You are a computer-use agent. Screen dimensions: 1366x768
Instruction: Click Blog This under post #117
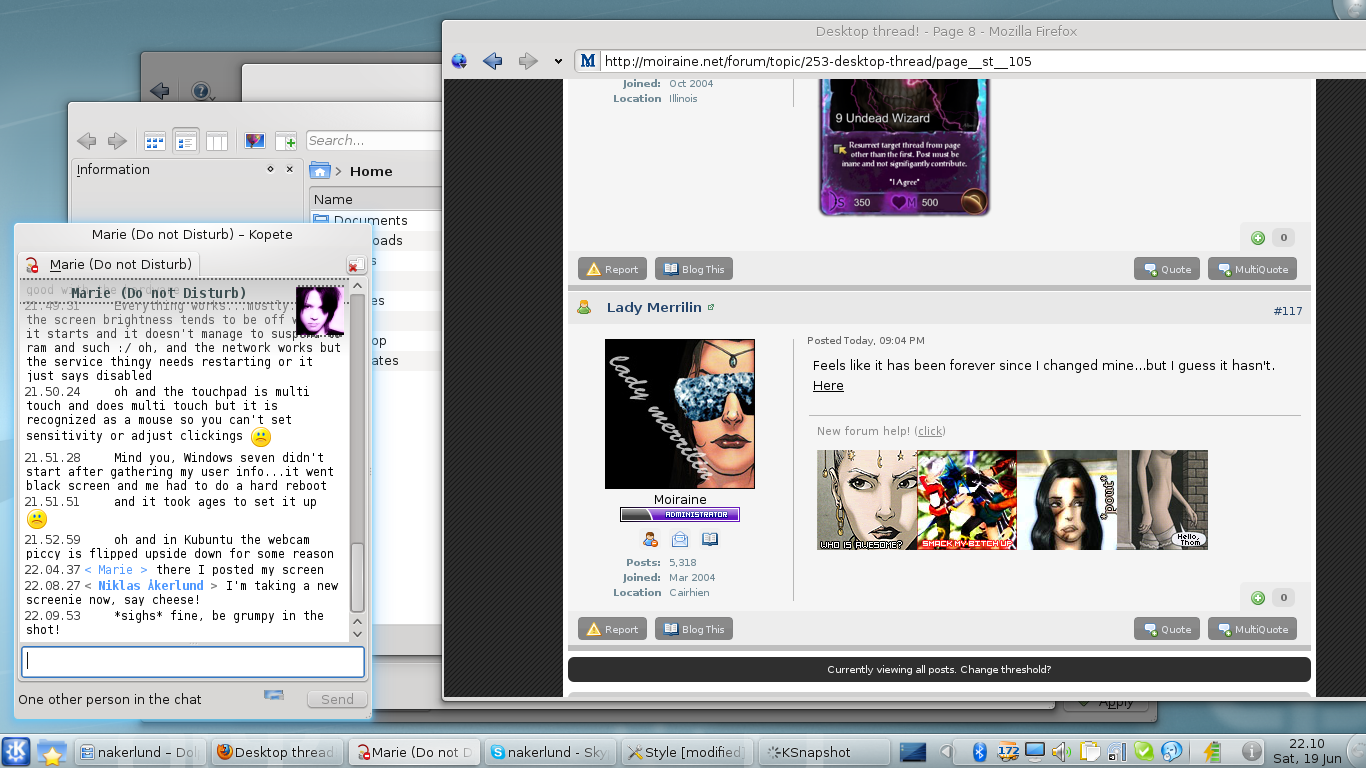tap(694, 629)
